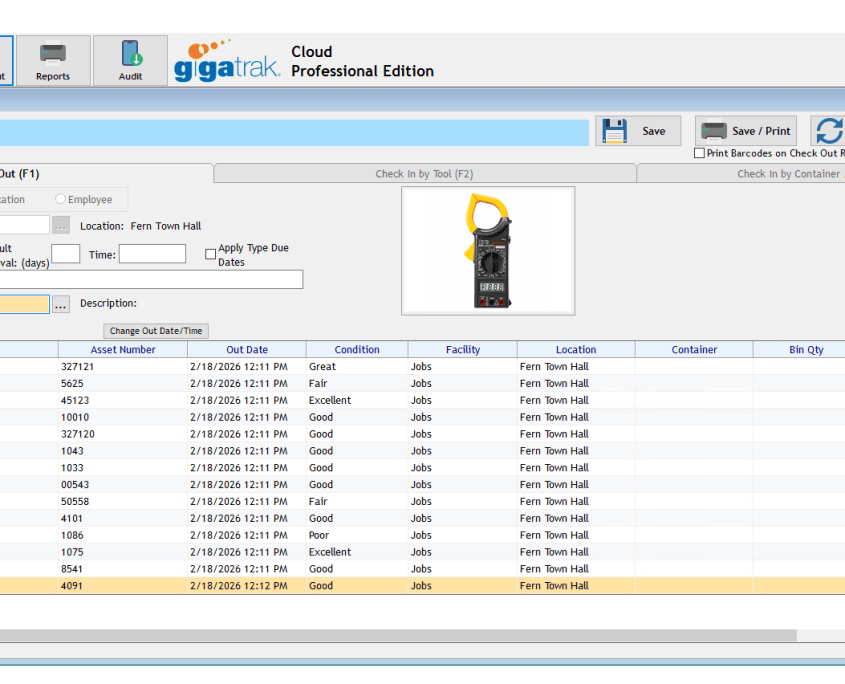The width and height of the screenshot is (845, 684).
Task: Open the Reports printer icon
Action: coord(53,54)
